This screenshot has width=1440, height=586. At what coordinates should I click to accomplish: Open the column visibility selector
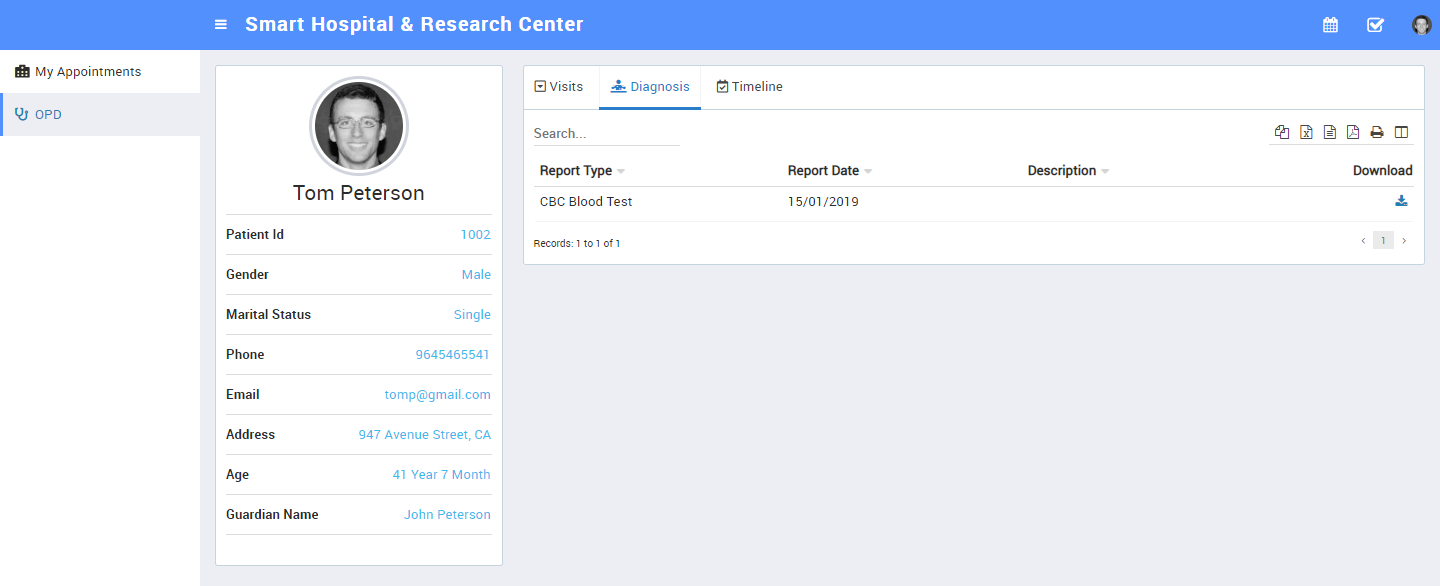click(1401, 132)
